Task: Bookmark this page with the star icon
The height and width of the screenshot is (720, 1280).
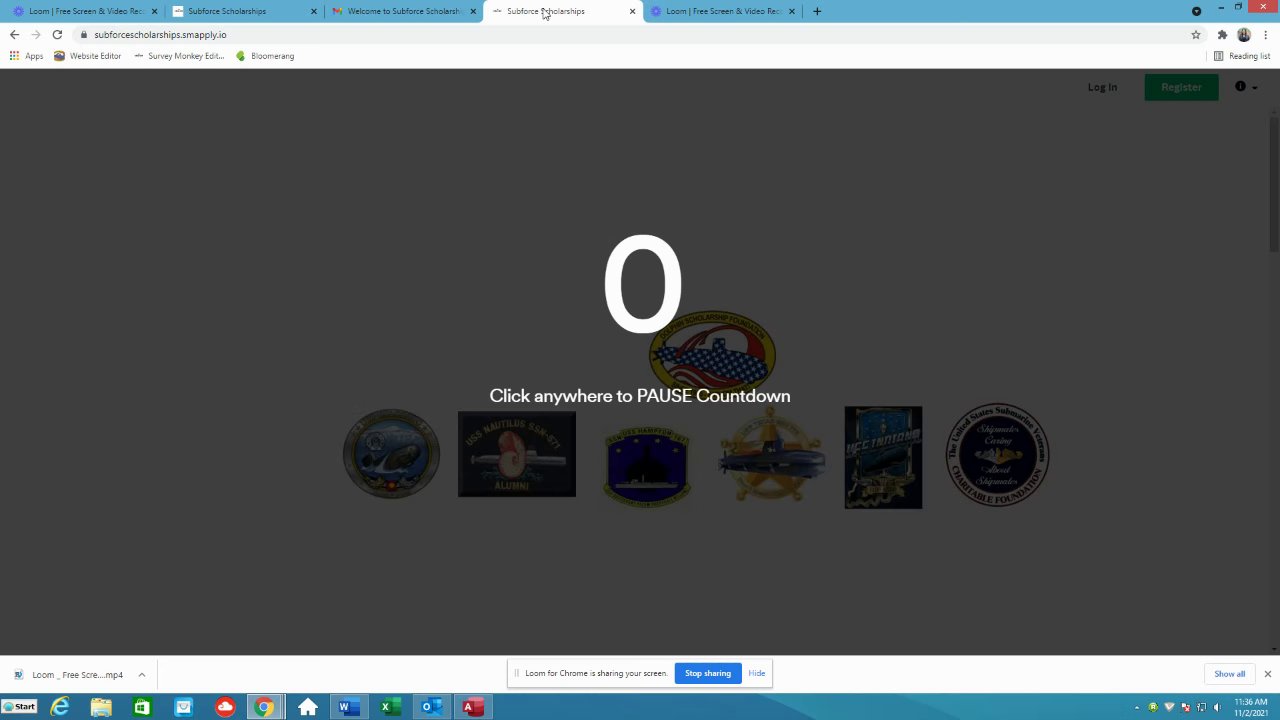Action: tap(1195, 34)
